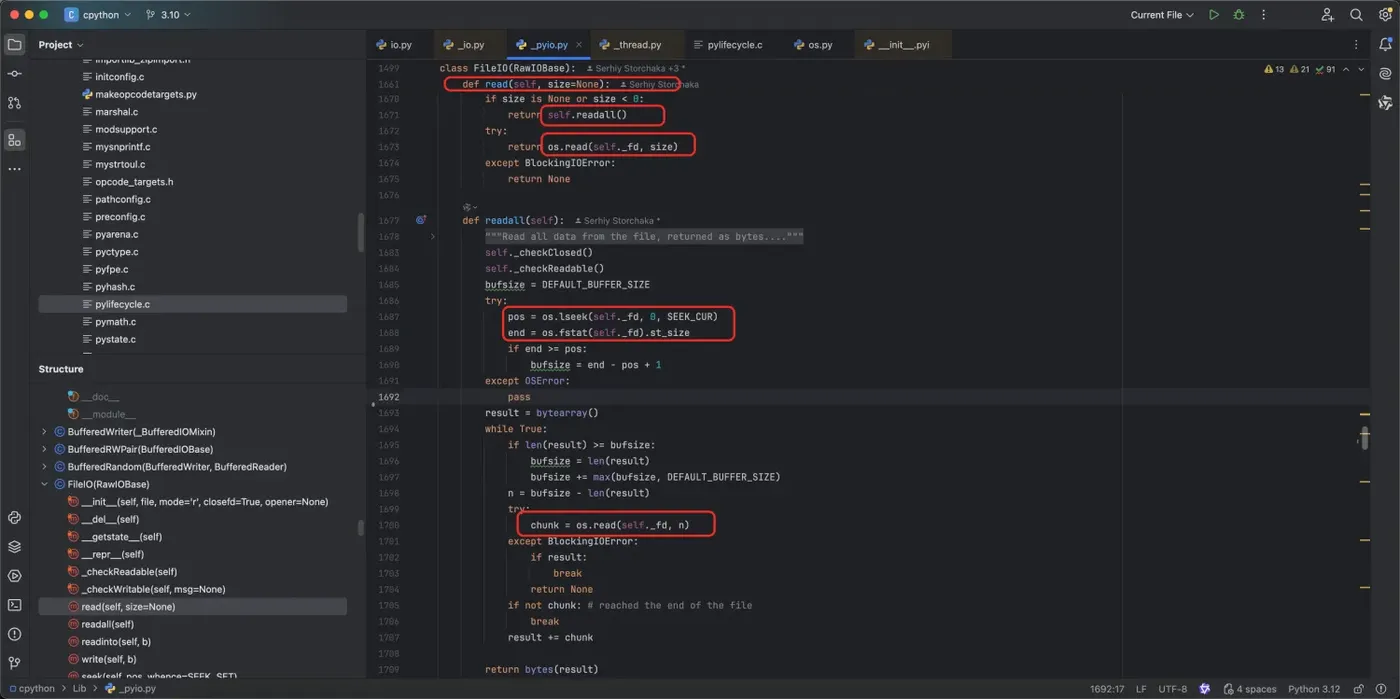Change the 4 spaces indent setting
The width and height of the screenshot is (1400, 699).
pyautogui.click(x=1250, y=689)
